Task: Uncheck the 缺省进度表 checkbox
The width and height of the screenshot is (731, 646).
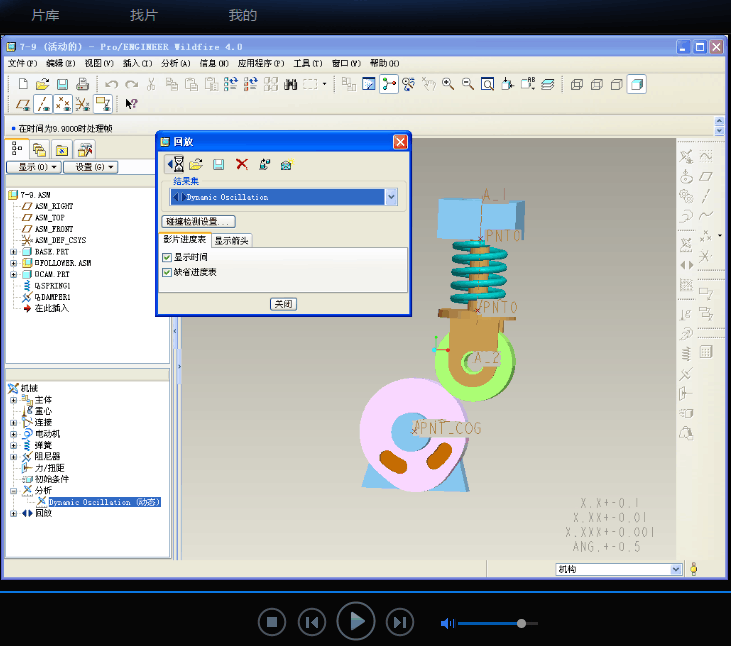Action: [168, 272]
